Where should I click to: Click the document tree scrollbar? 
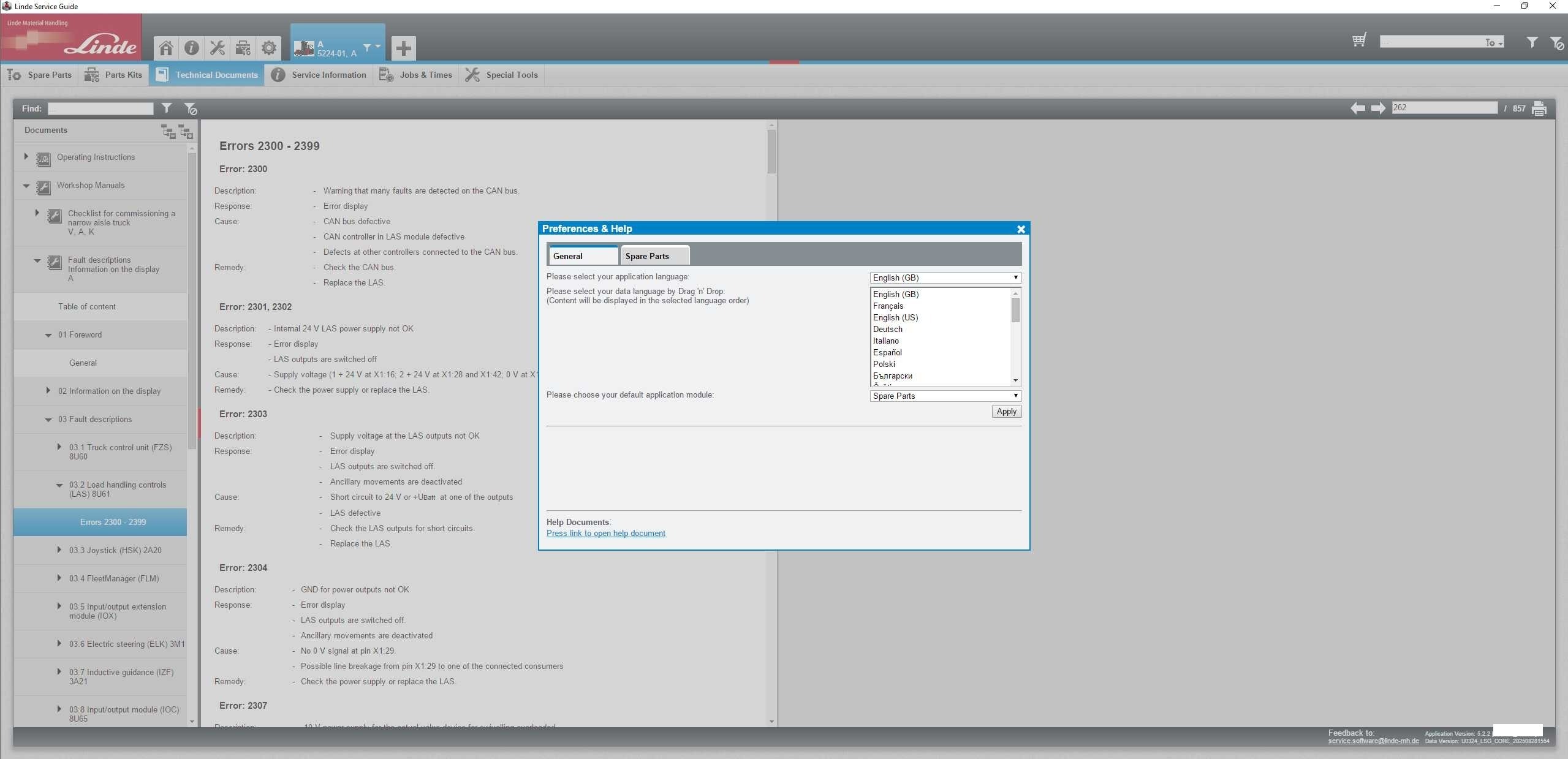(192, 300)
